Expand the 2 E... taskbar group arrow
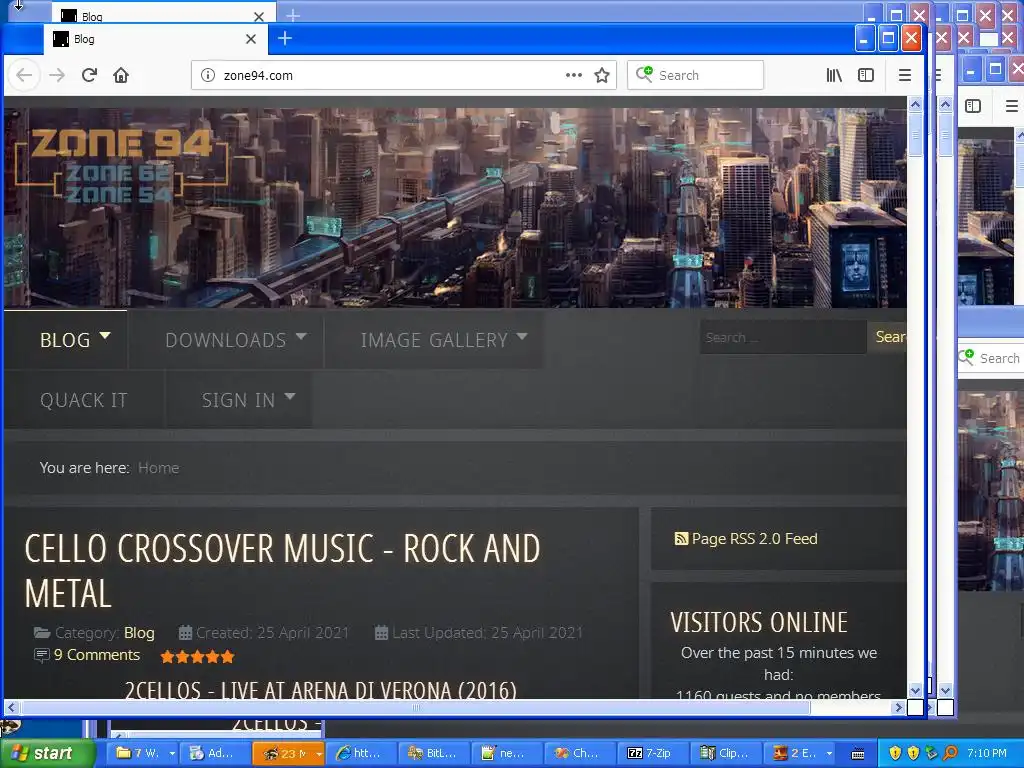The height and width of the screenshot is (768, 1024). (829, 753)
